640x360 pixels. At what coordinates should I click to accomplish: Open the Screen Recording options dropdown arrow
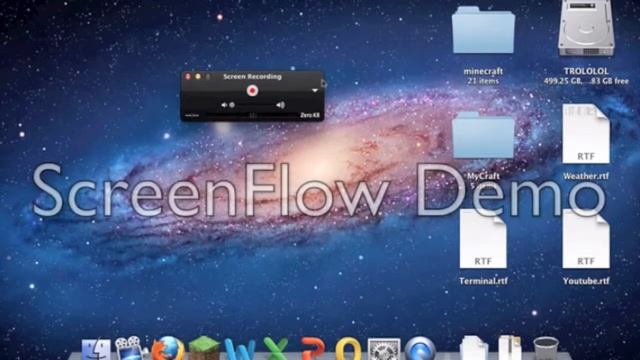(315, 90)
